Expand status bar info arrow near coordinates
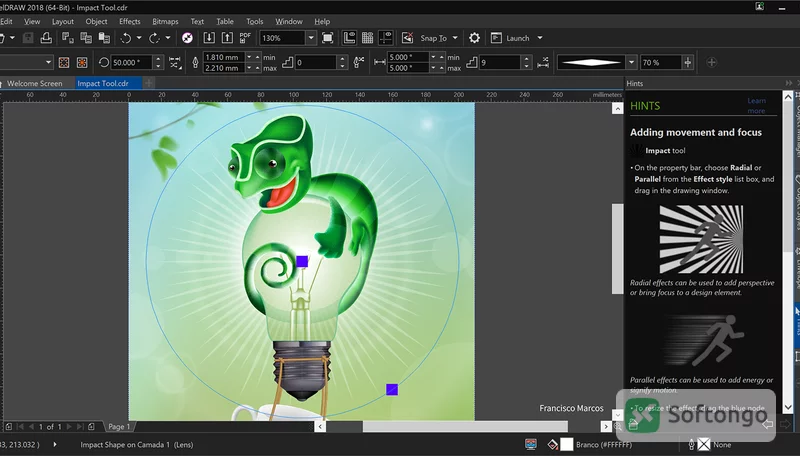This screenshot has width=800, height=456. tap(55, 444)
